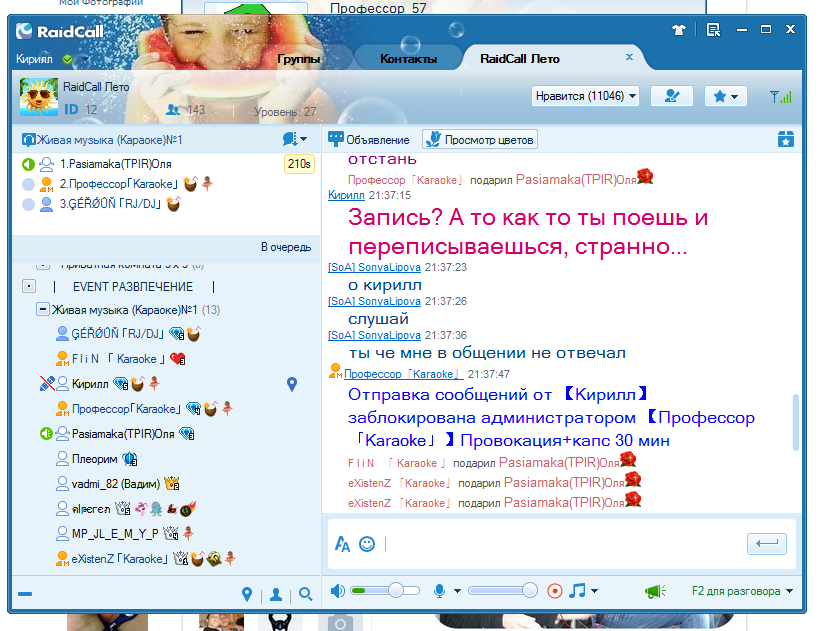830x631 pixels.
Task: Mute the microphone icon
Action: pos(439,590)
